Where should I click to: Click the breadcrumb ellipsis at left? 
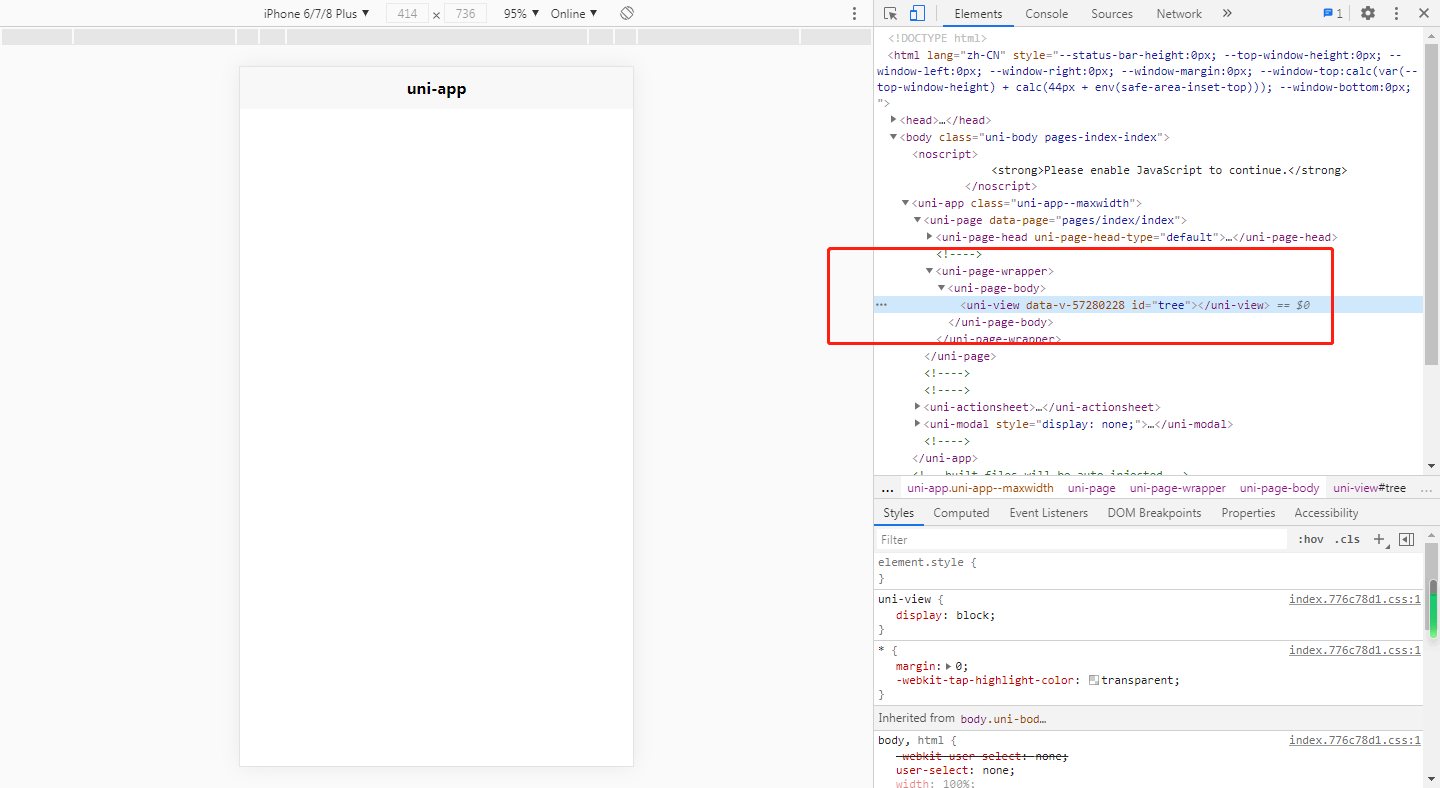coord(887,488)
